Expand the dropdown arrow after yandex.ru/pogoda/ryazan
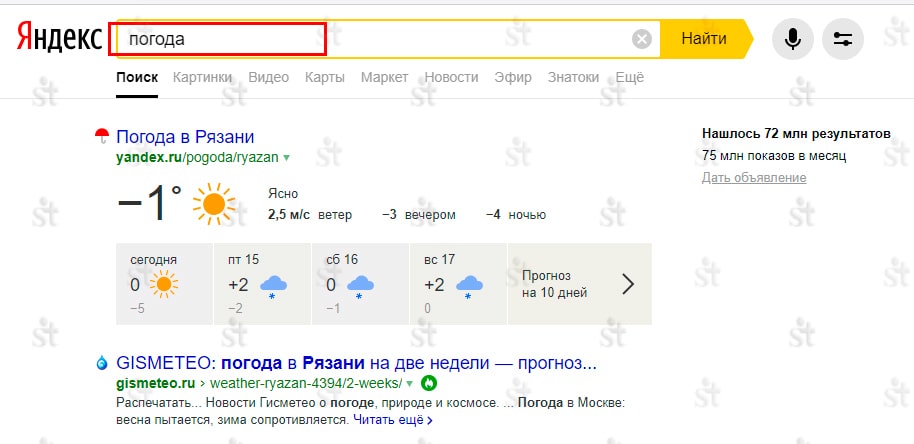Viewport: 914px width, 444px height. click(287, 157)
